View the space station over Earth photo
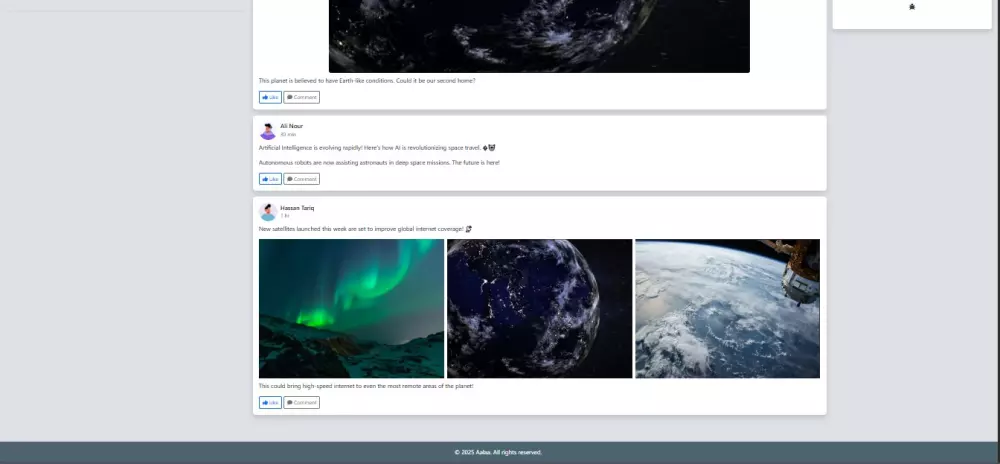 (x=728, y=308)
